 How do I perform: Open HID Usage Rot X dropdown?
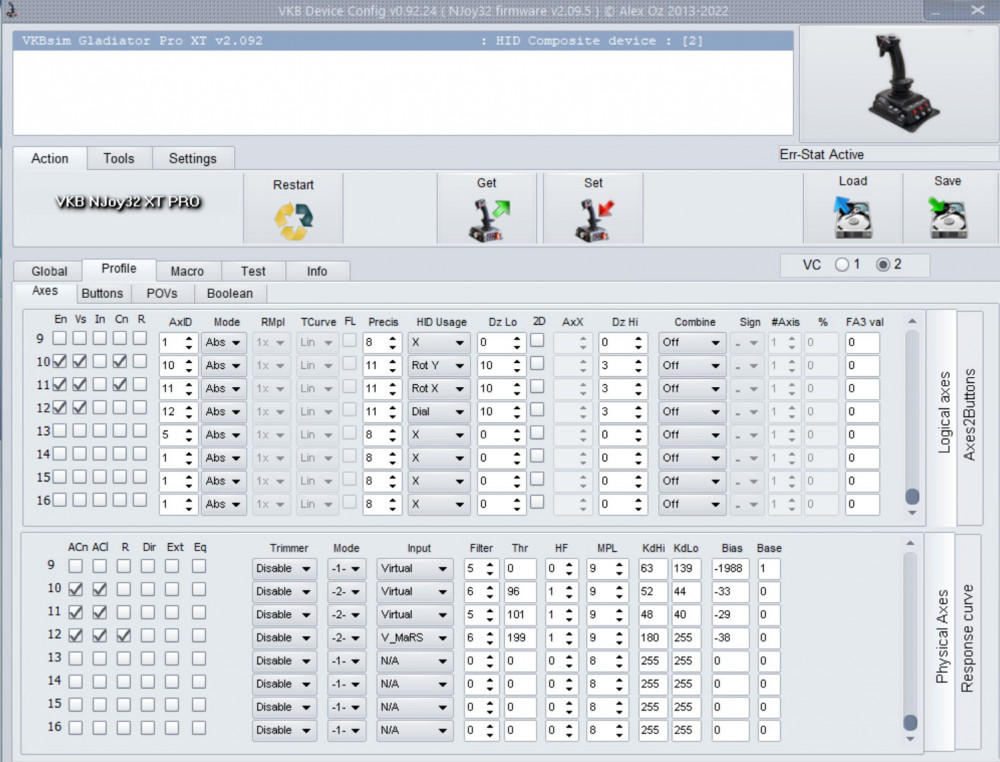[x=438, y=388]
